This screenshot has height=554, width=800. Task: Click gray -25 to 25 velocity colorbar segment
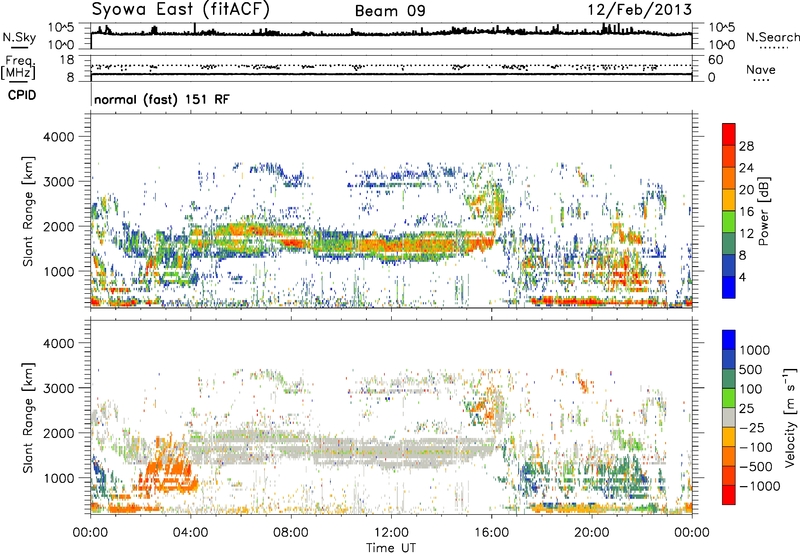(729, 417)
